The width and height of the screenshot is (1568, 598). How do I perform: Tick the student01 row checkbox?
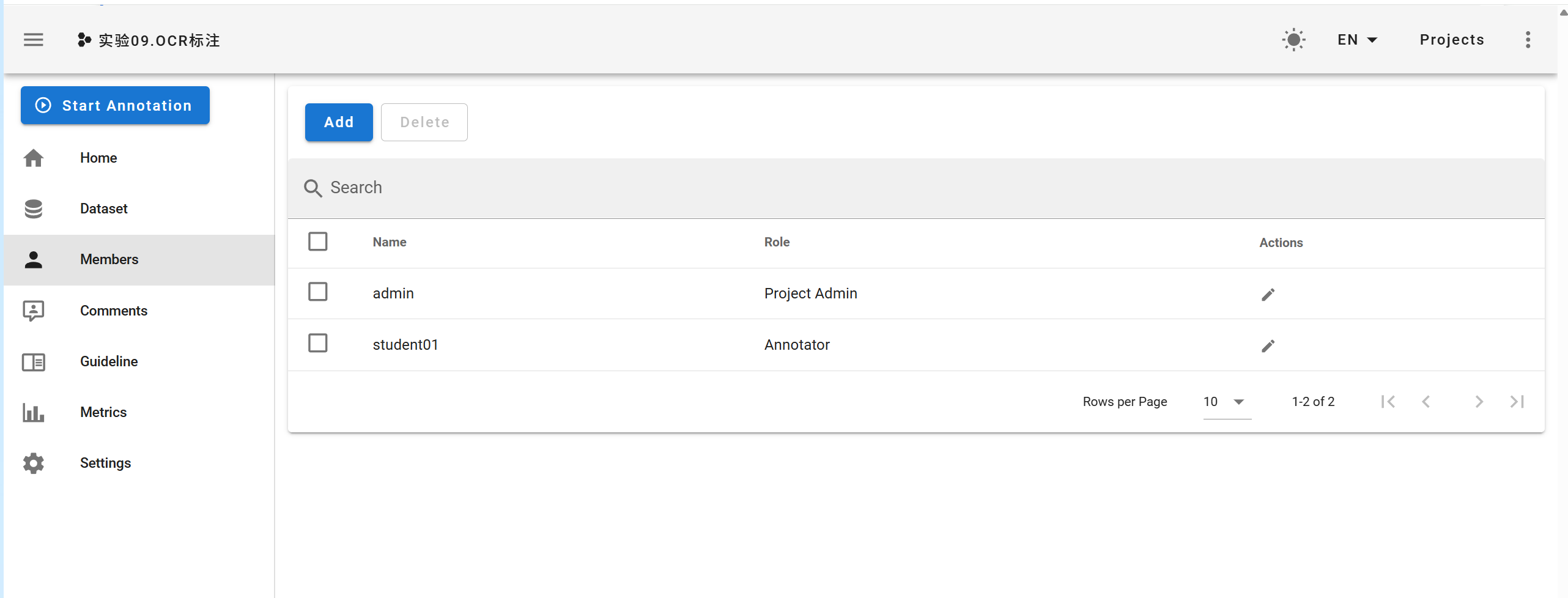[318, 343]
